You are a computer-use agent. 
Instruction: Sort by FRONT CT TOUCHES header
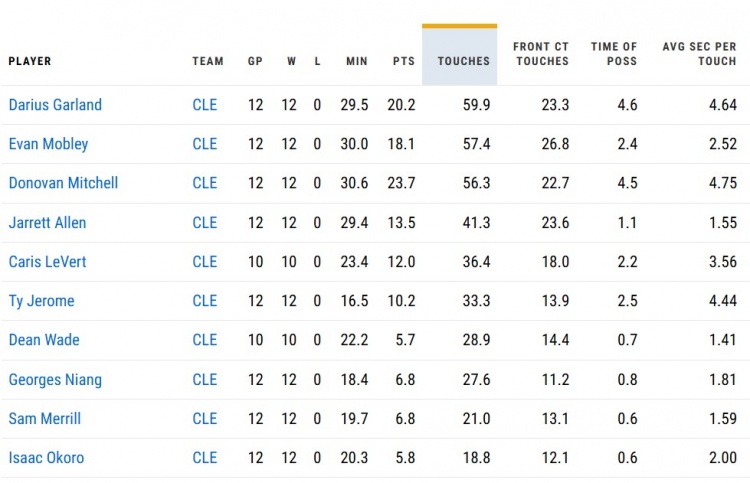(x=541, y=54)
